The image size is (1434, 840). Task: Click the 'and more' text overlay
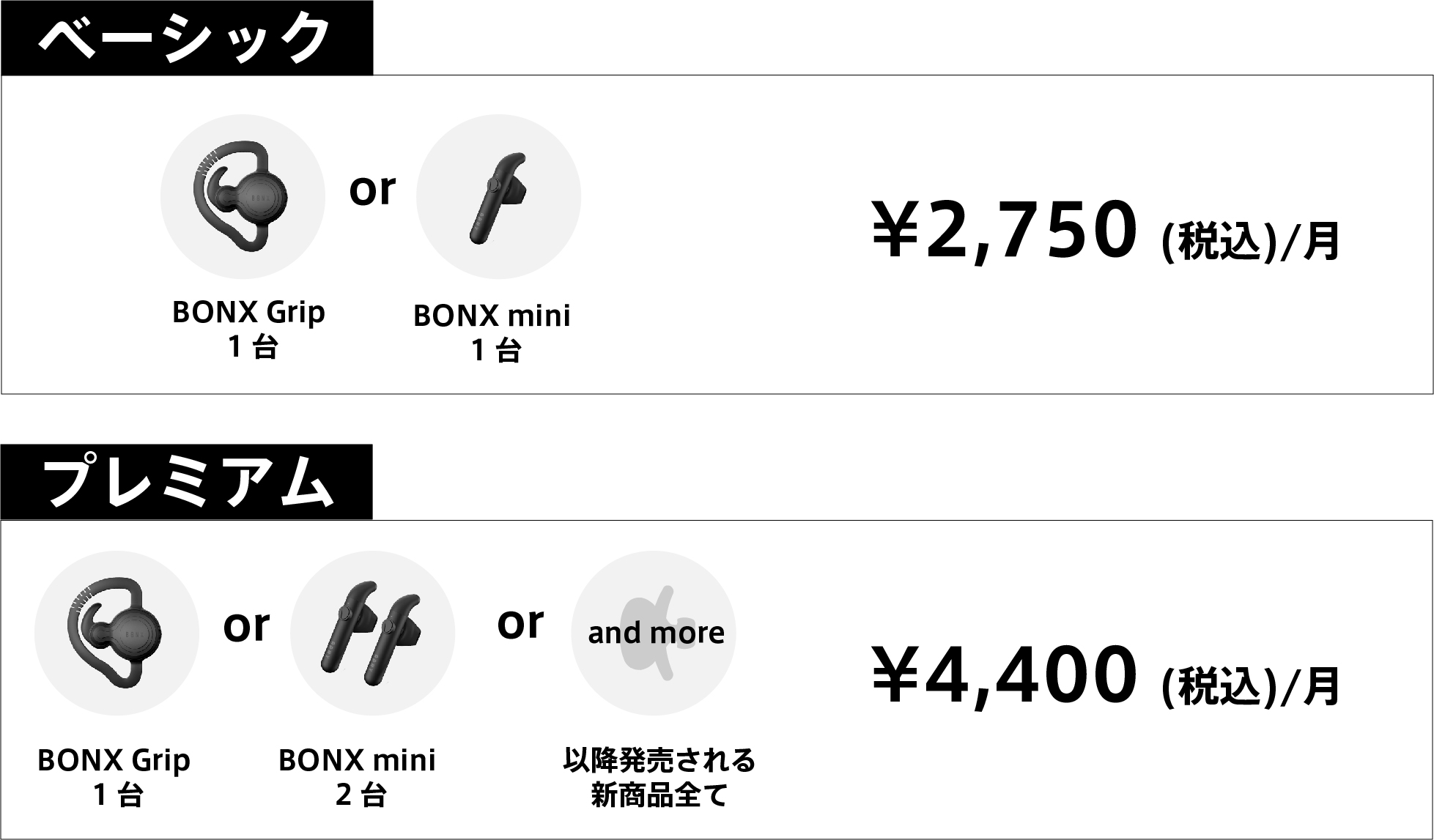pyautogui.click(x=656, y=633)
